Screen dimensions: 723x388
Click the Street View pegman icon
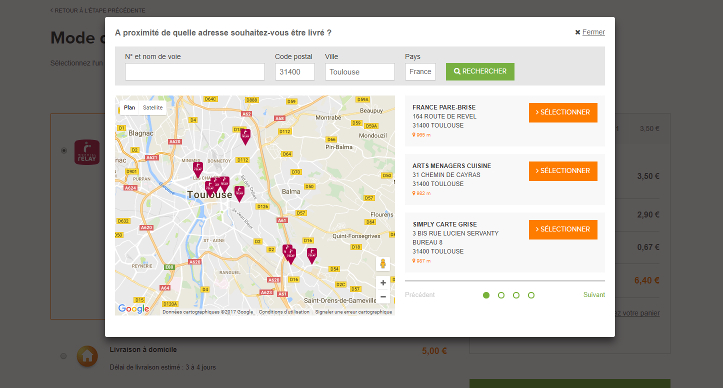pyautogui.click(x=383, y=264)
